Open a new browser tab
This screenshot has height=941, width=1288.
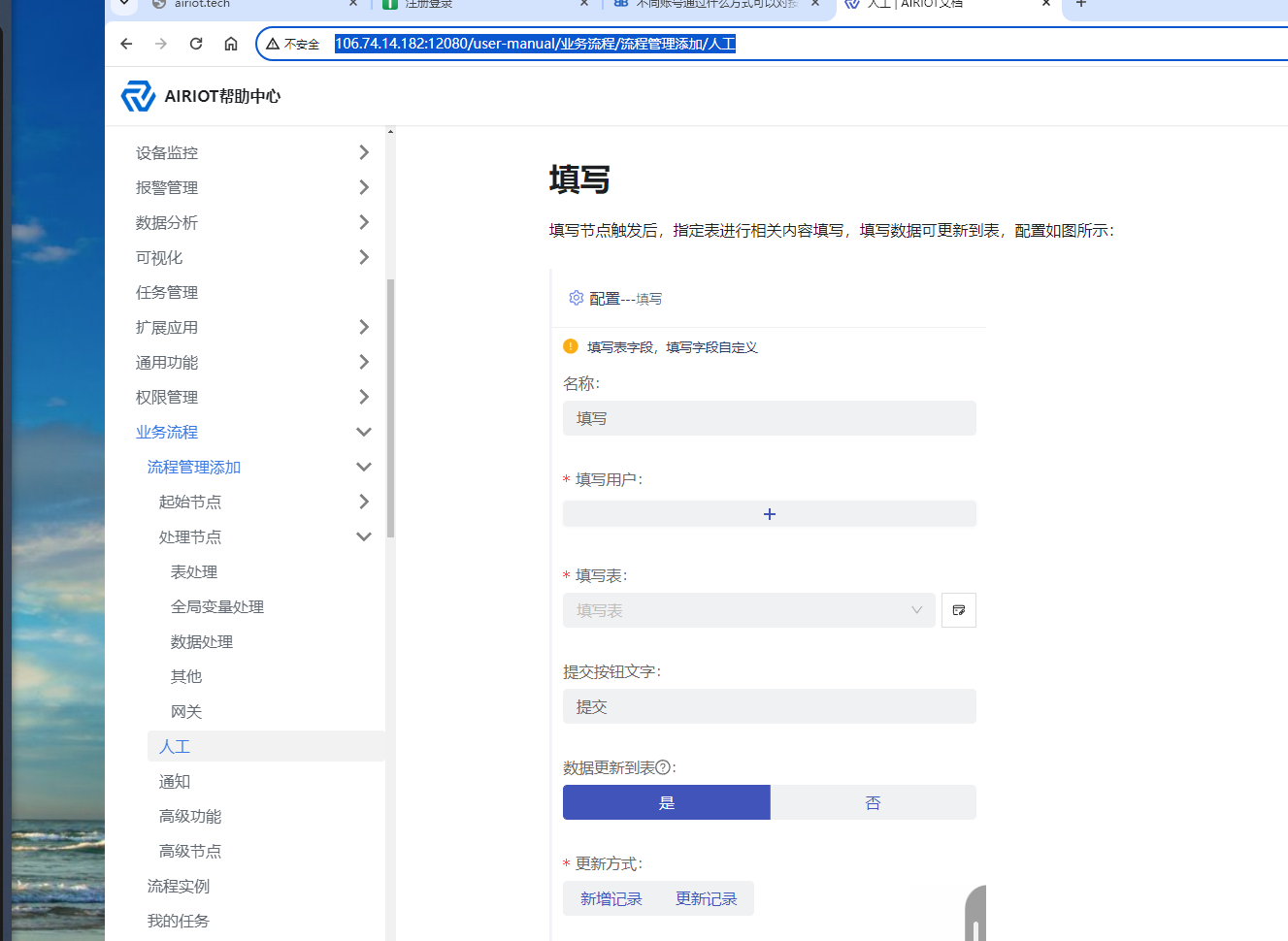tap(1081, 4)
